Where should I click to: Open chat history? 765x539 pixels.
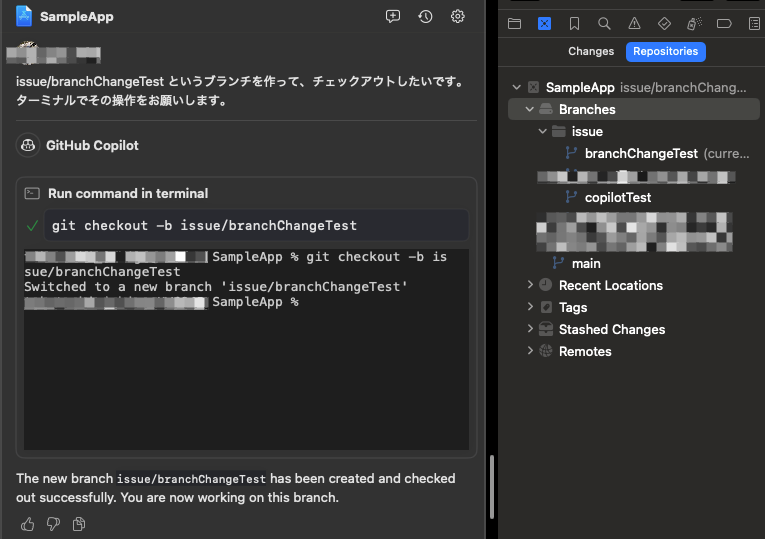(425, 17)
